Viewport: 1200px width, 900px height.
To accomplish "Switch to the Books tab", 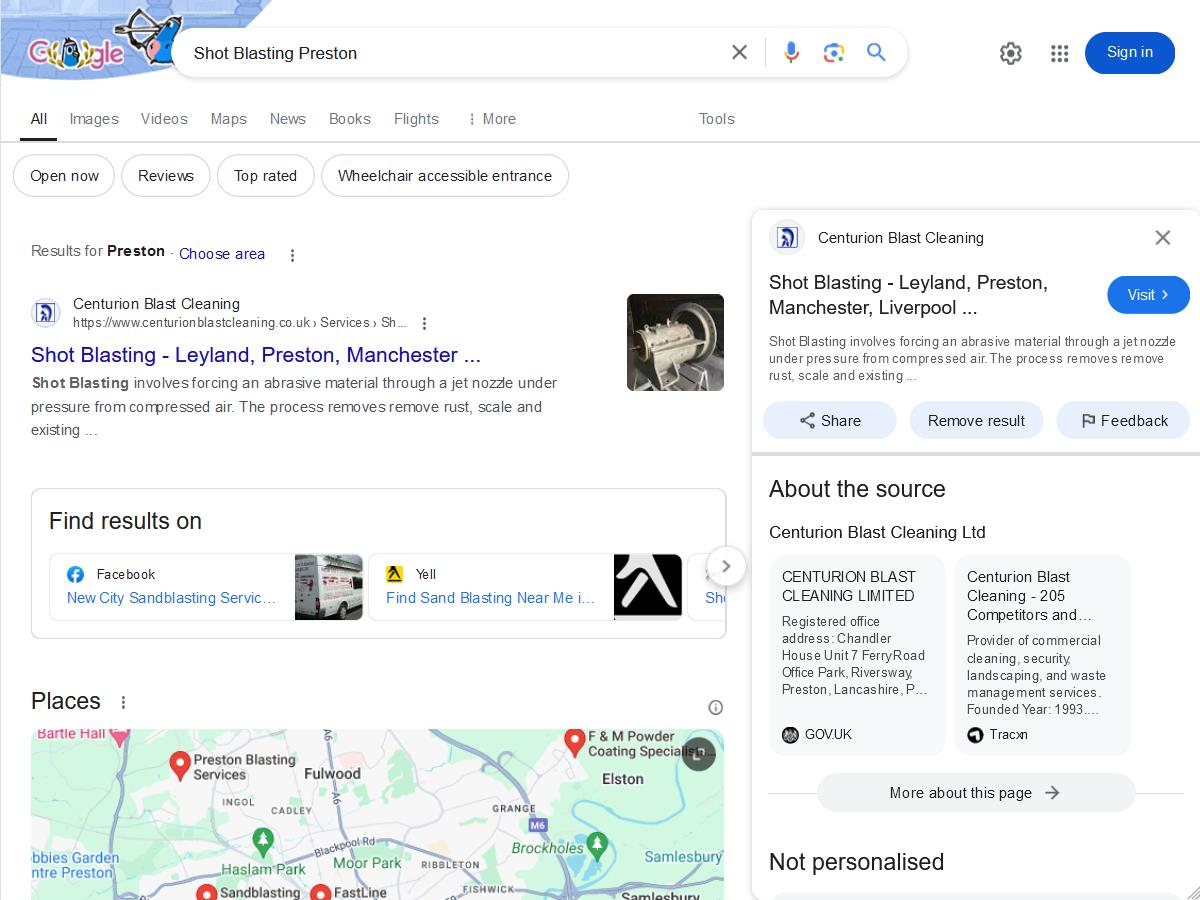I will [350, 119].
